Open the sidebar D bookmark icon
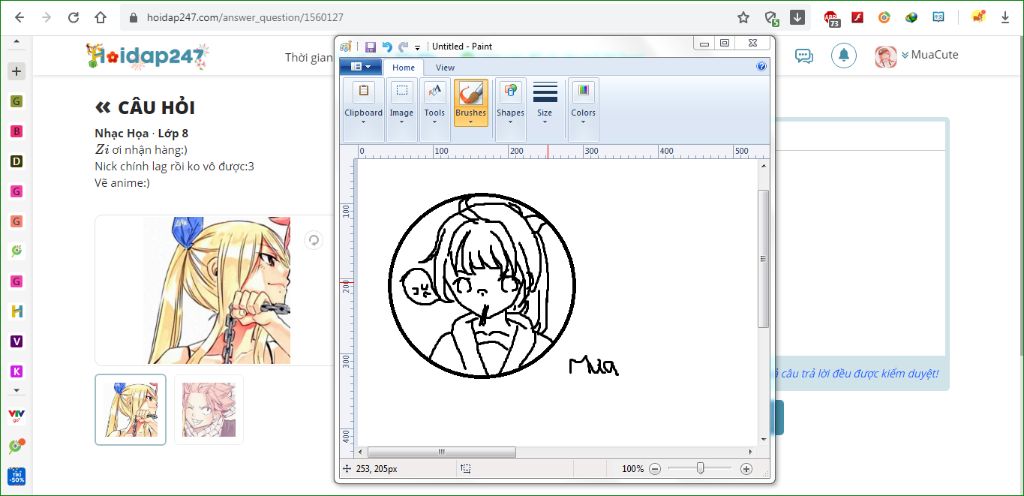The width and height of the screenshot is (1024, 496). click(17, 161)
